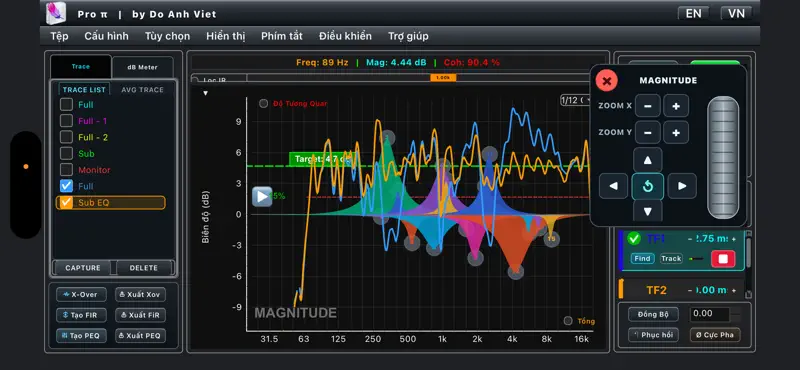Select the EQ node atop the green filter peak

pos(387,138)
